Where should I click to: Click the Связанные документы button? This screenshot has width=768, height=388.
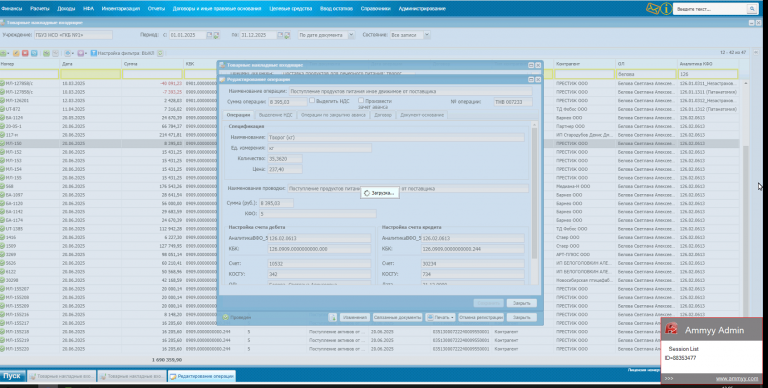(397, 317)
